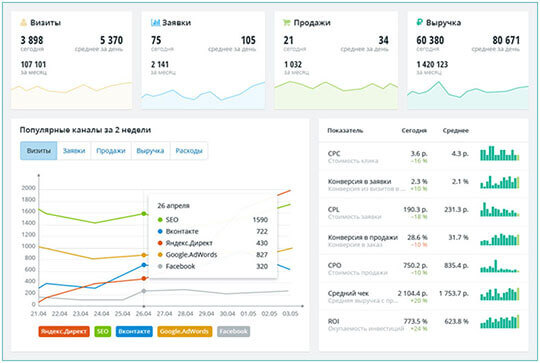The width and height of the screenshot is (540, 363).
Task: Click the Конверсия в продажи row label
Action: click(363, 237)
